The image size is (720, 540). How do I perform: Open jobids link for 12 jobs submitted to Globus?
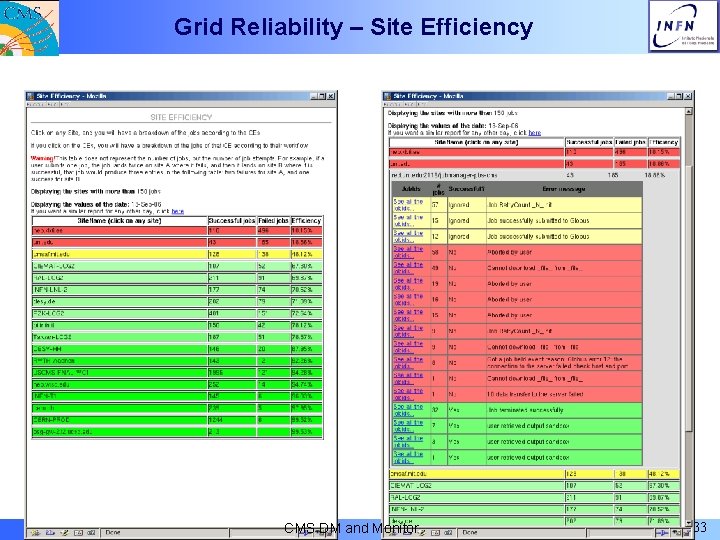point(408,236)
